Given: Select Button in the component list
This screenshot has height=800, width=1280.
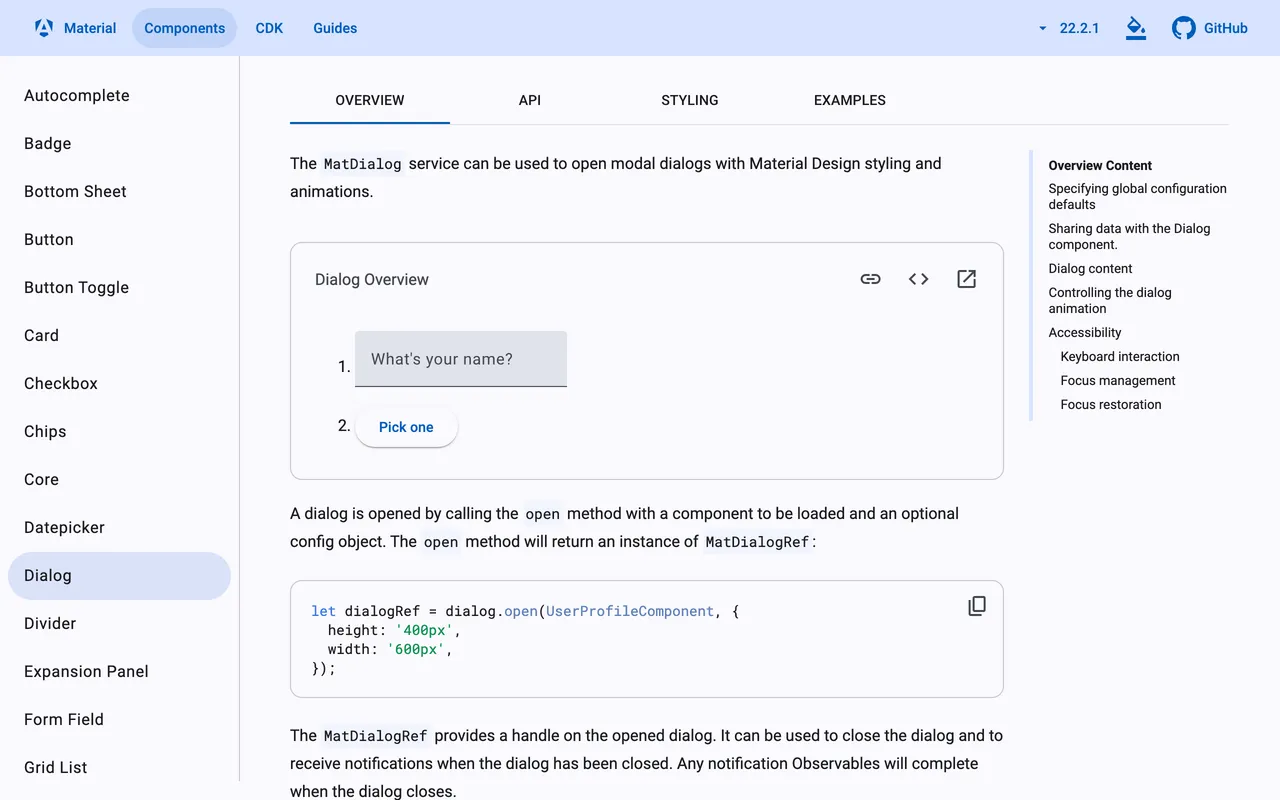Looking at the screenshot, I should (119, 240).
